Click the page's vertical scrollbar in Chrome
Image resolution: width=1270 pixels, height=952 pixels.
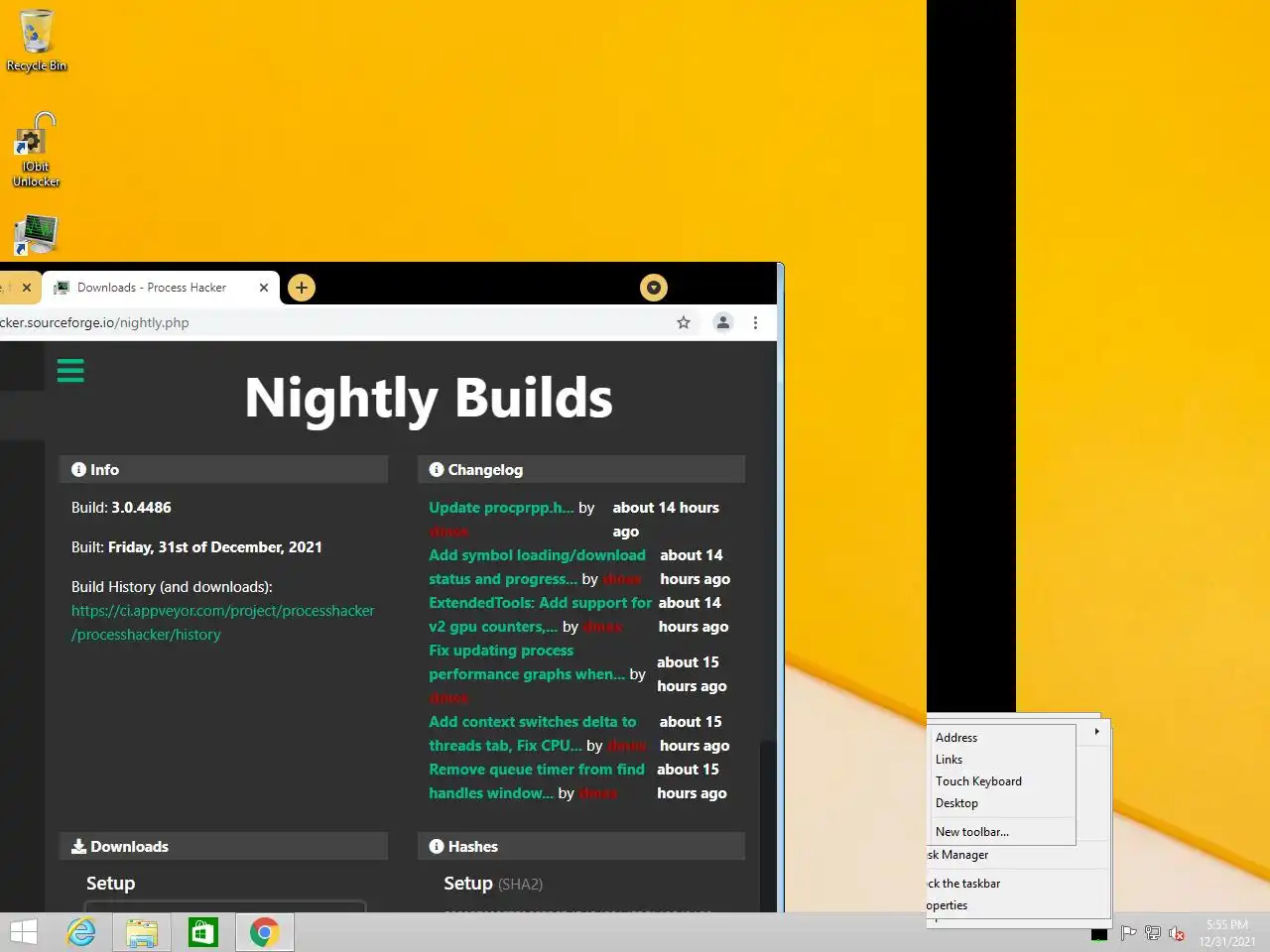(x=768, y=627)
